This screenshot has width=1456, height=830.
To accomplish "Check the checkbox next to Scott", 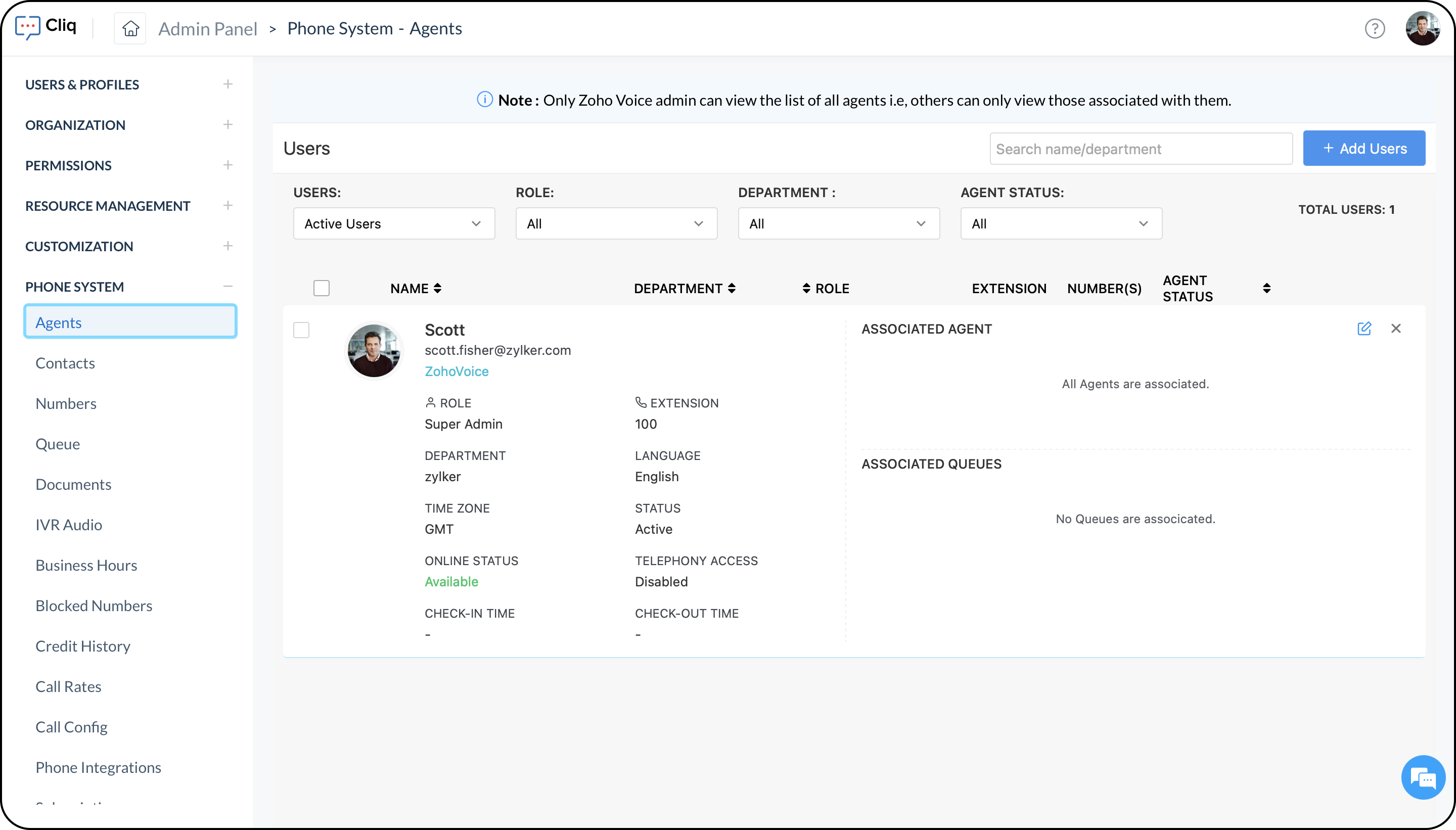I will [301, 330].
